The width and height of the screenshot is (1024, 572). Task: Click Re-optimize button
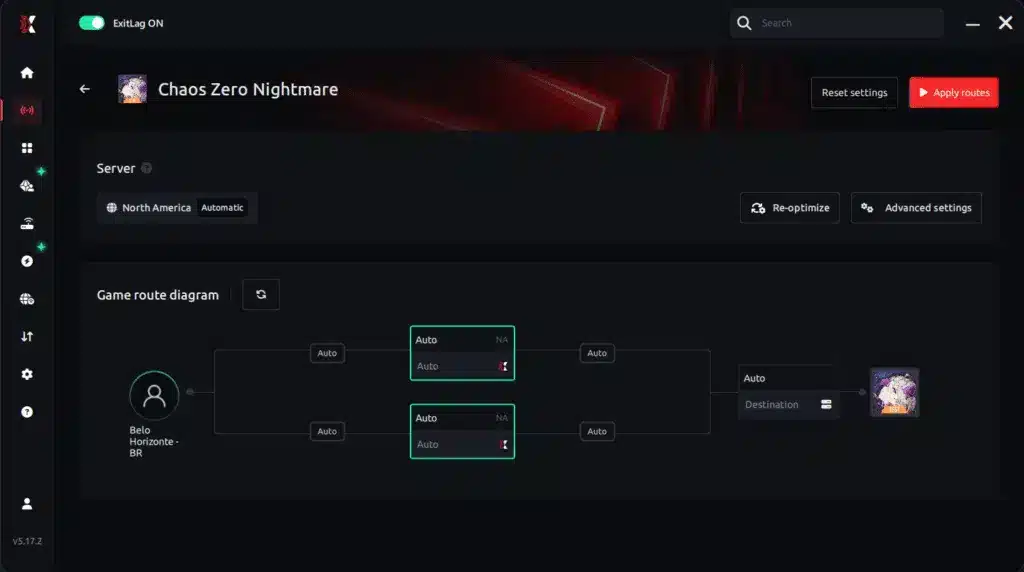[x=790, y=208]
